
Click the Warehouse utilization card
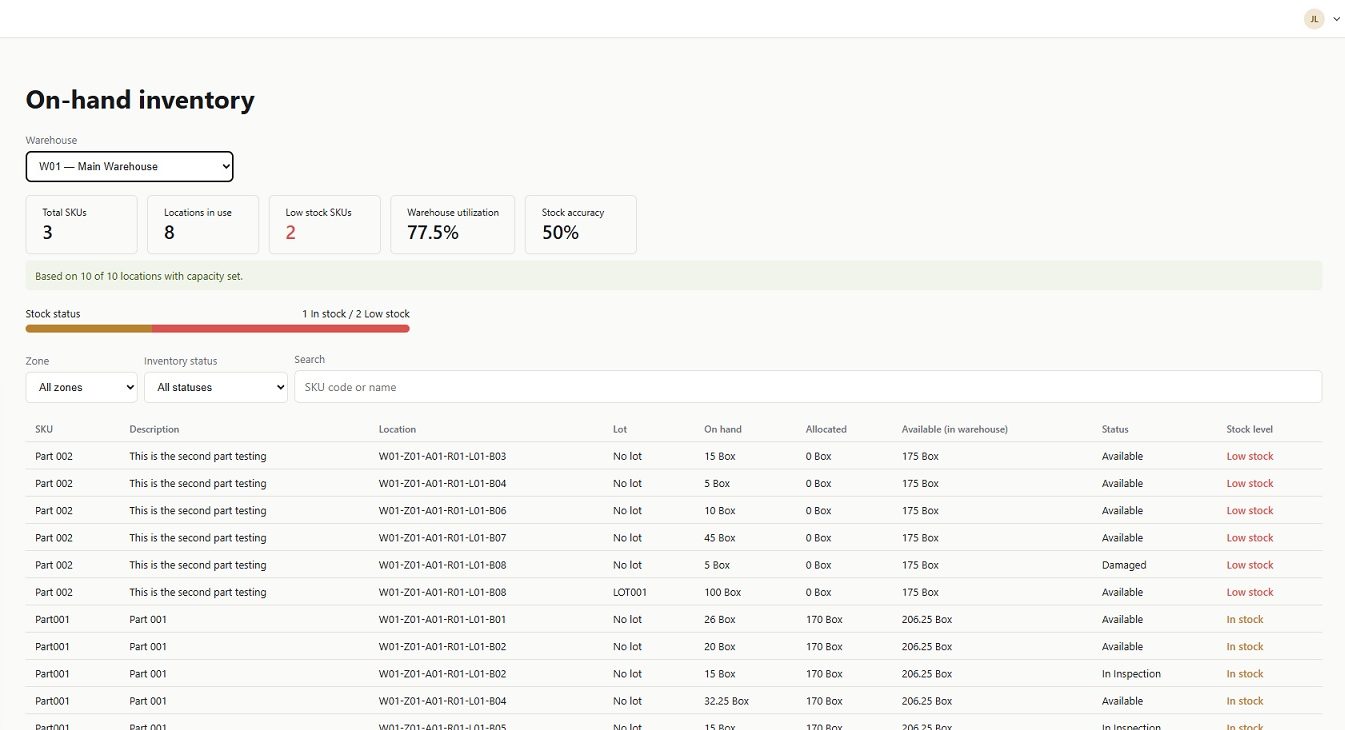[x=452, y=224]
